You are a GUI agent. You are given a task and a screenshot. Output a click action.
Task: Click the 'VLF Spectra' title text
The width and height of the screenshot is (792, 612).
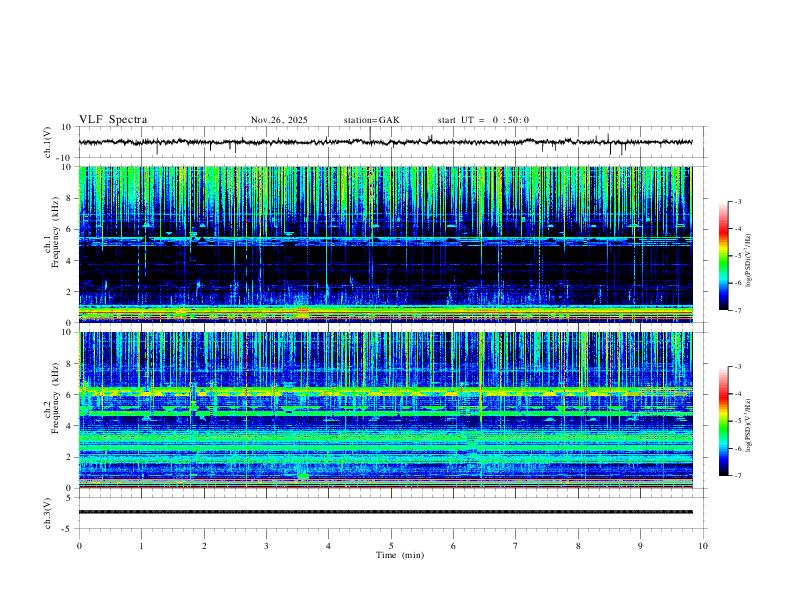tap(113, 120)
